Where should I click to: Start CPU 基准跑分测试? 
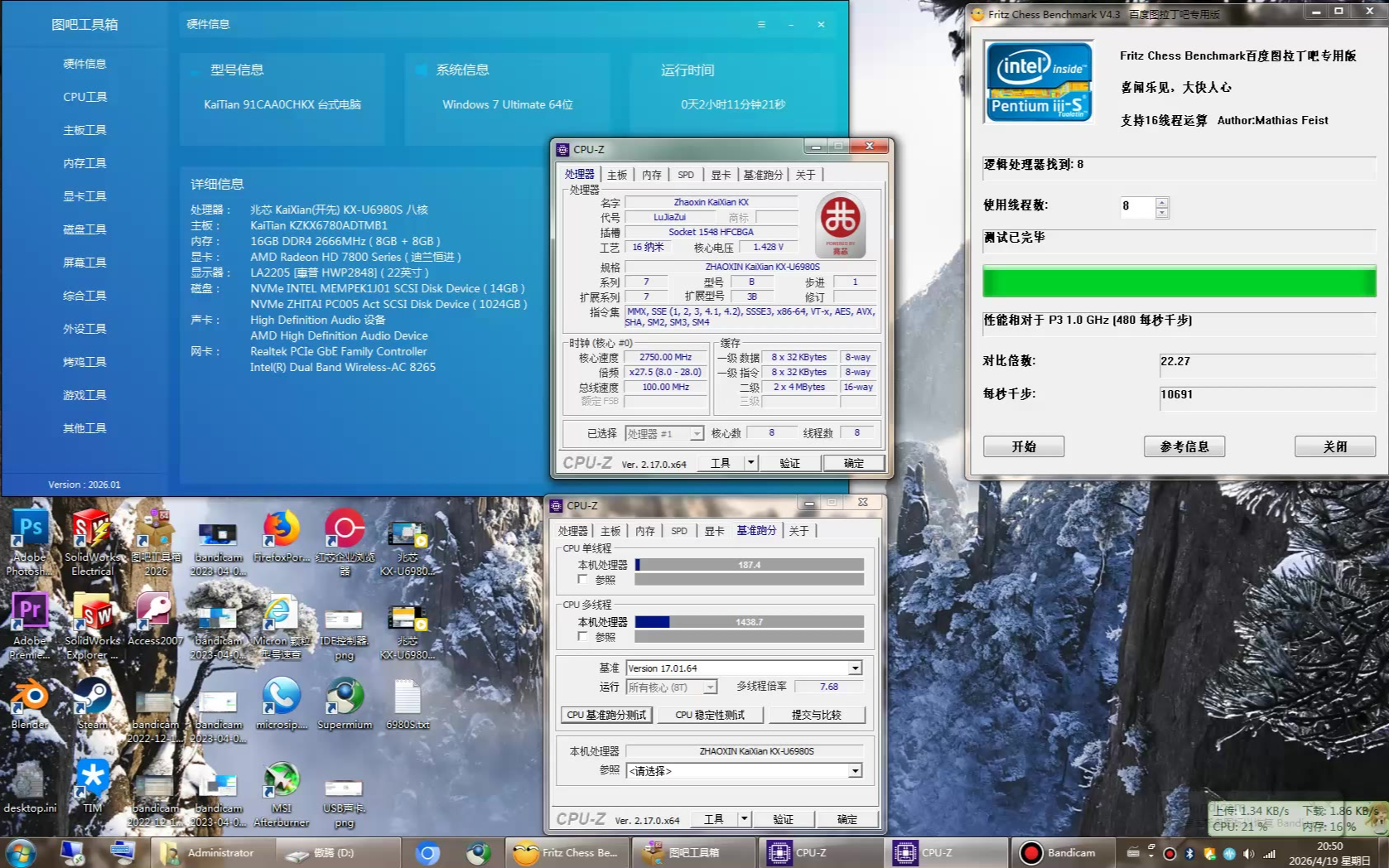(606, 715)
